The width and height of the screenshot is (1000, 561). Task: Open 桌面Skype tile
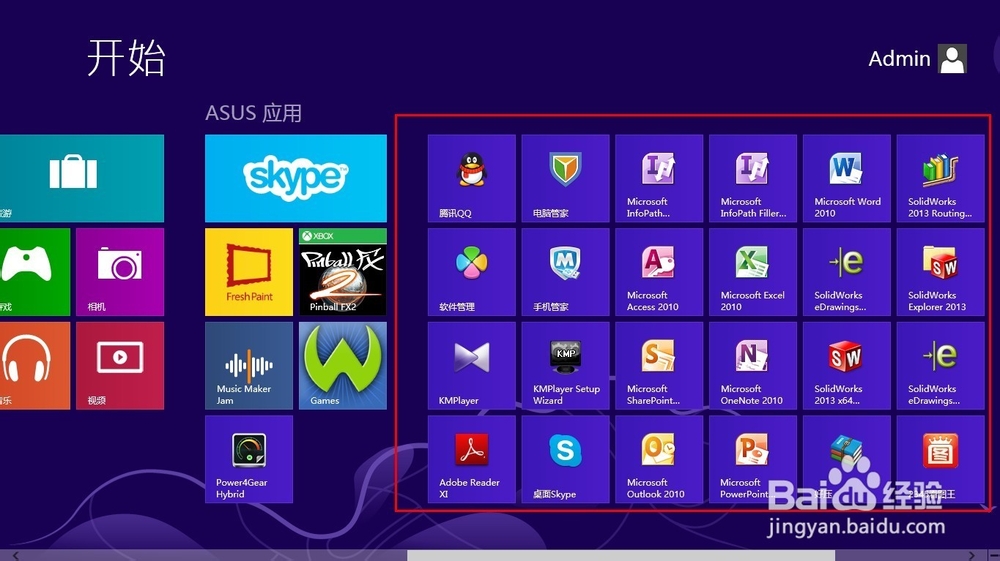(x=565, y=459)
